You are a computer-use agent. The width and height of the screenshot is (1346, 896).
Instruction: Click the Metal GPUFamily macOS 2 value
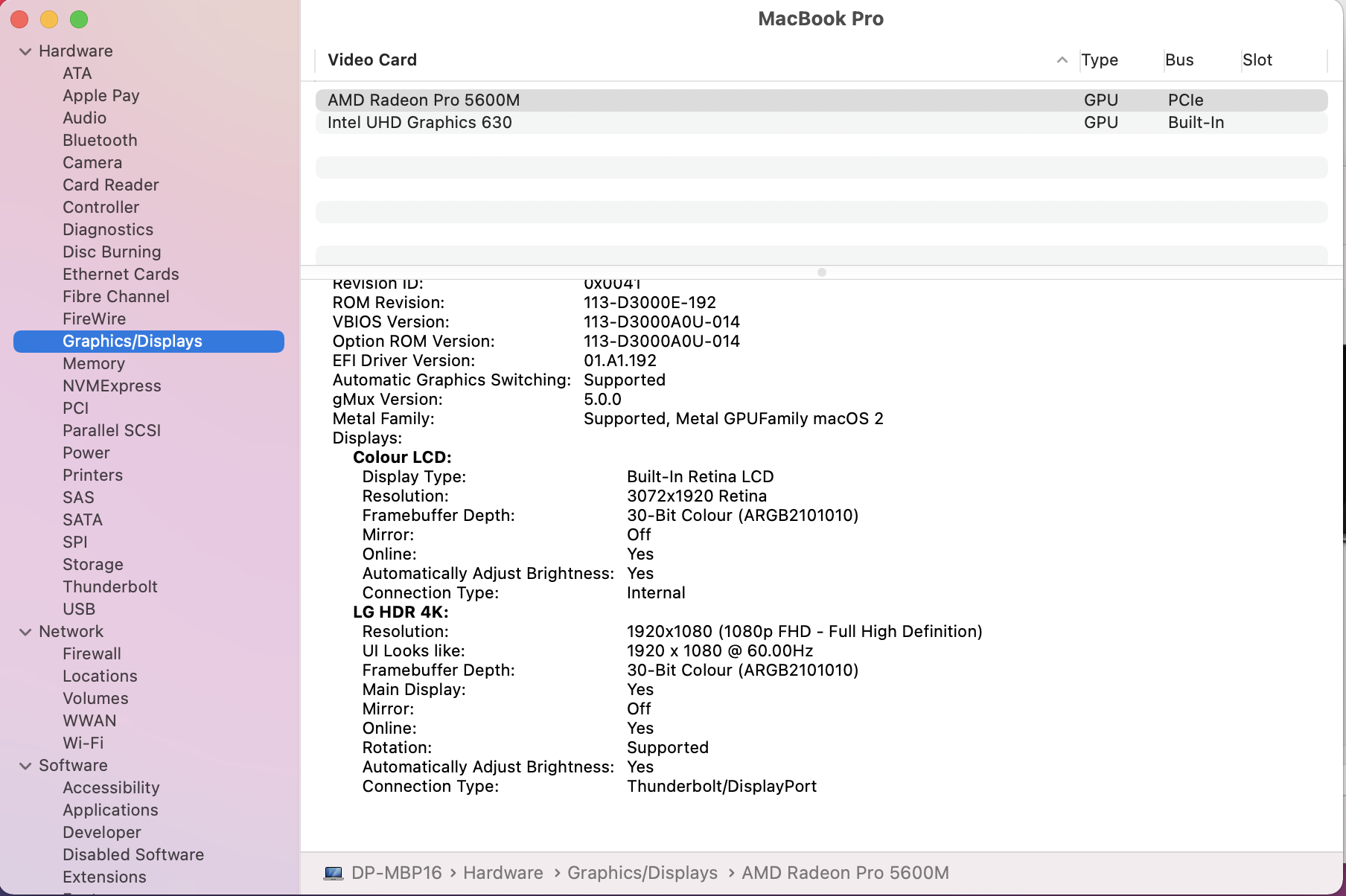click(x=733, y=419)
